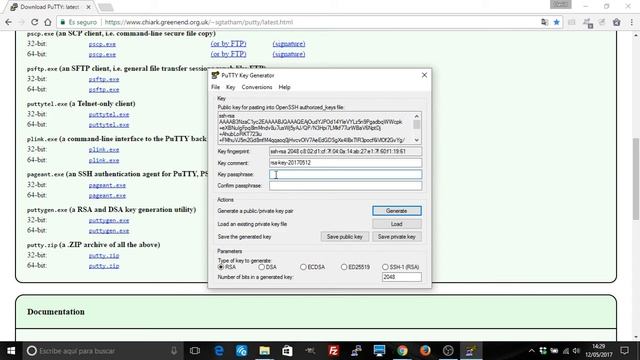Screen dimensions: 640x360
Task: Show hidden system tray icons
Action: tap(531, 351)
